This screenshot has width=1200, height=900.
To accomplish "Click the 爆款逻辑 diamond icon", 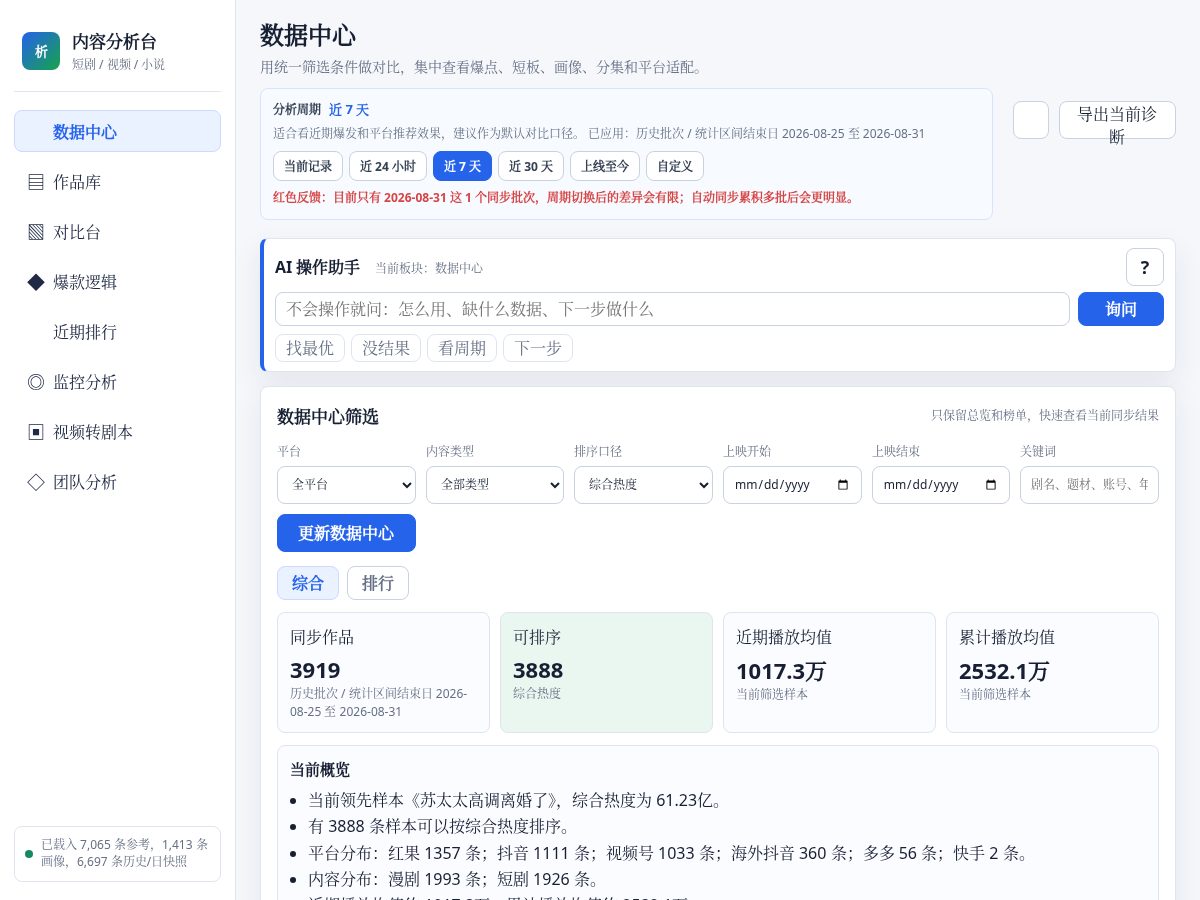I will coord(36,282).
